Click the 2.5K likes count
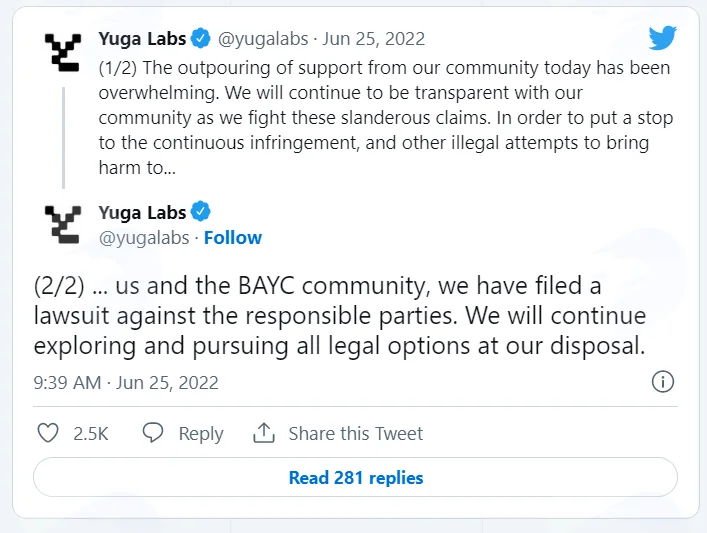 pos(91,434)
